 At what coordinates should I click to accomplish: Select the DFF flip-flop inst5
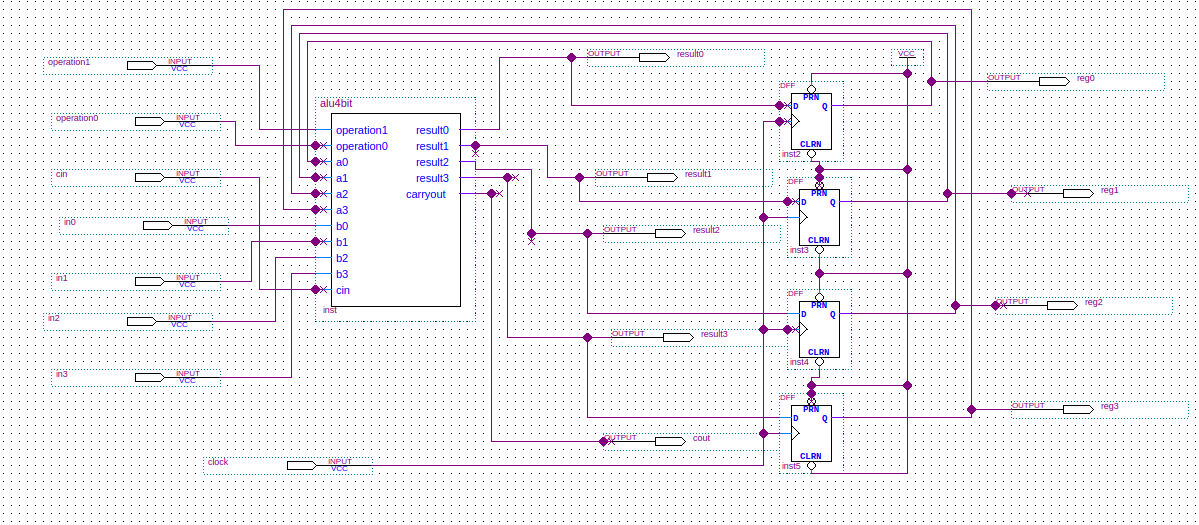tap(811, 433)
